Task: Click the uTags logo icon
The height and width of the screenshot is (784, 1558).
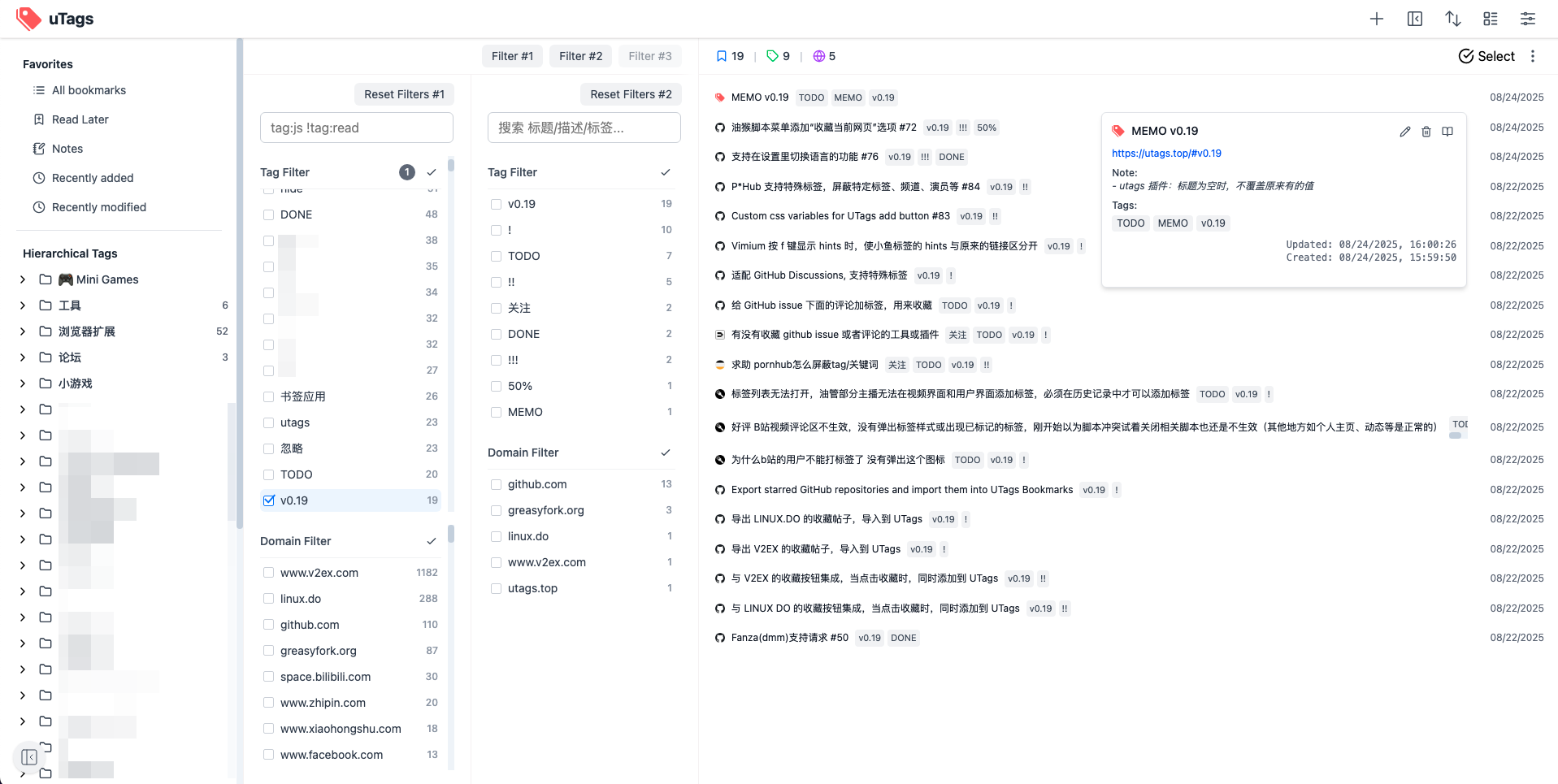Action: tap(28, 19)
